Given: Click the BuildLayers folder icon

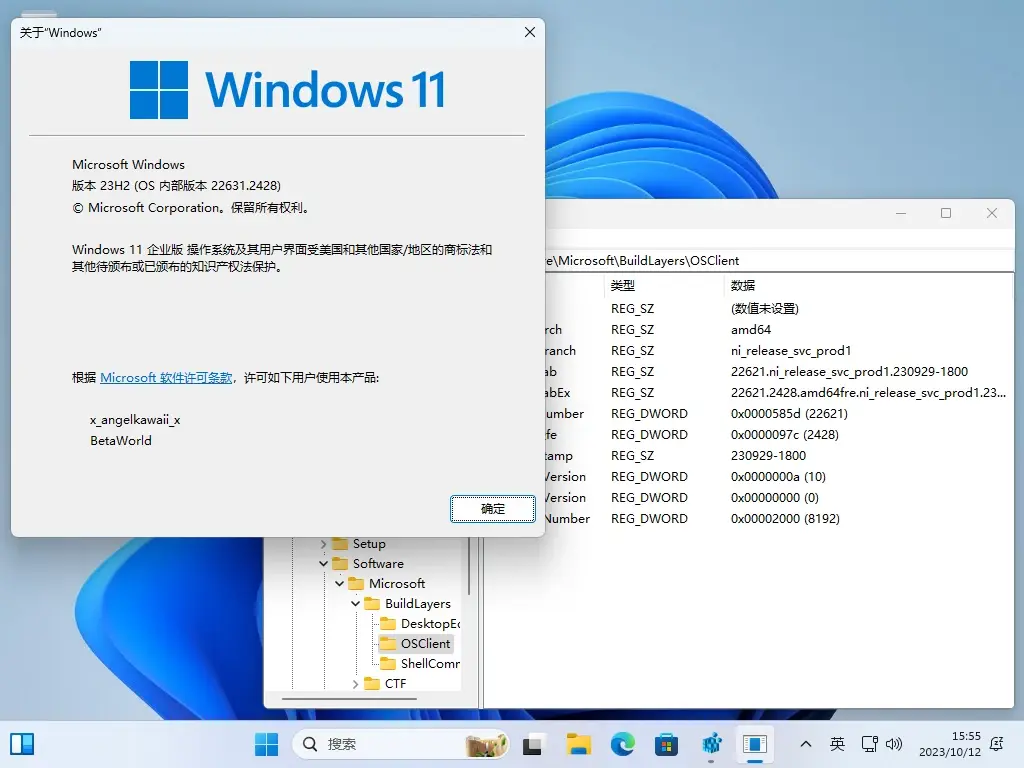Looking at the screenshot, I should [372, 603].
